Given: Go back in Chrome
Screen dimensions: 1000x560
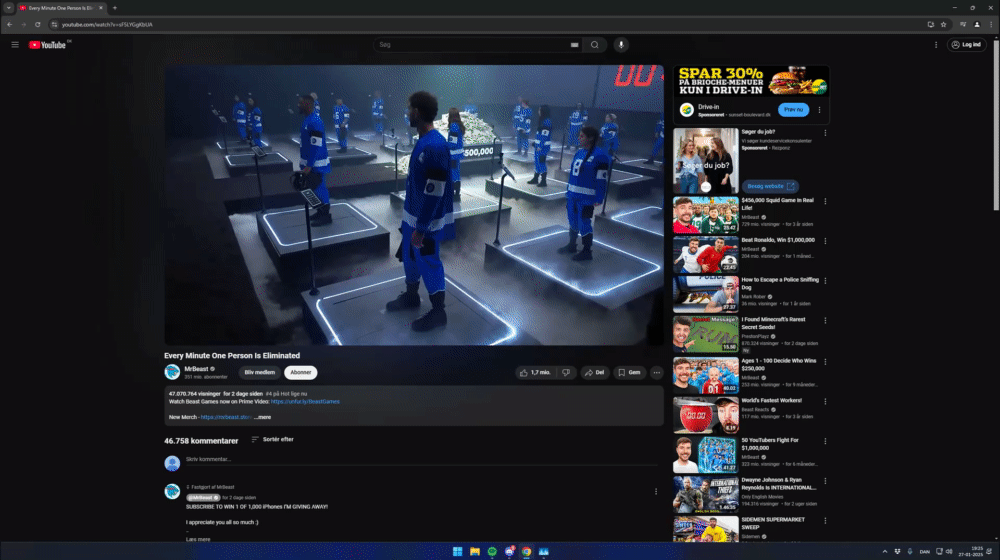Looking at the screenshot, I should click(10, 24).
